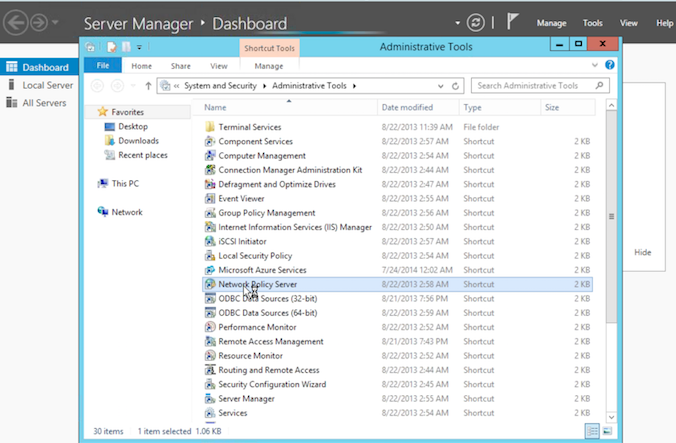Switch to the large icons view layout
Screen dimensions: 676x443
click(x=607, y=431)
